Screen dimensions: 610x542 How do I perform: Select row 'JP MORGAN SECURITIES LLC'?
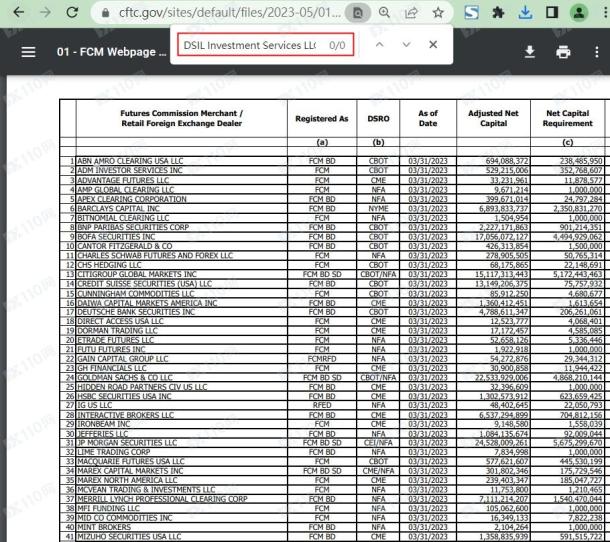click(332, 443)
